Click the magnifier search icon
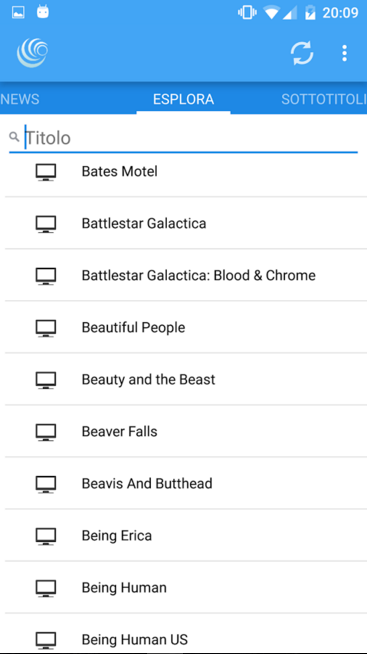Image resolution: width=367 pixels, height=654 pixels. tap(14, 137)
